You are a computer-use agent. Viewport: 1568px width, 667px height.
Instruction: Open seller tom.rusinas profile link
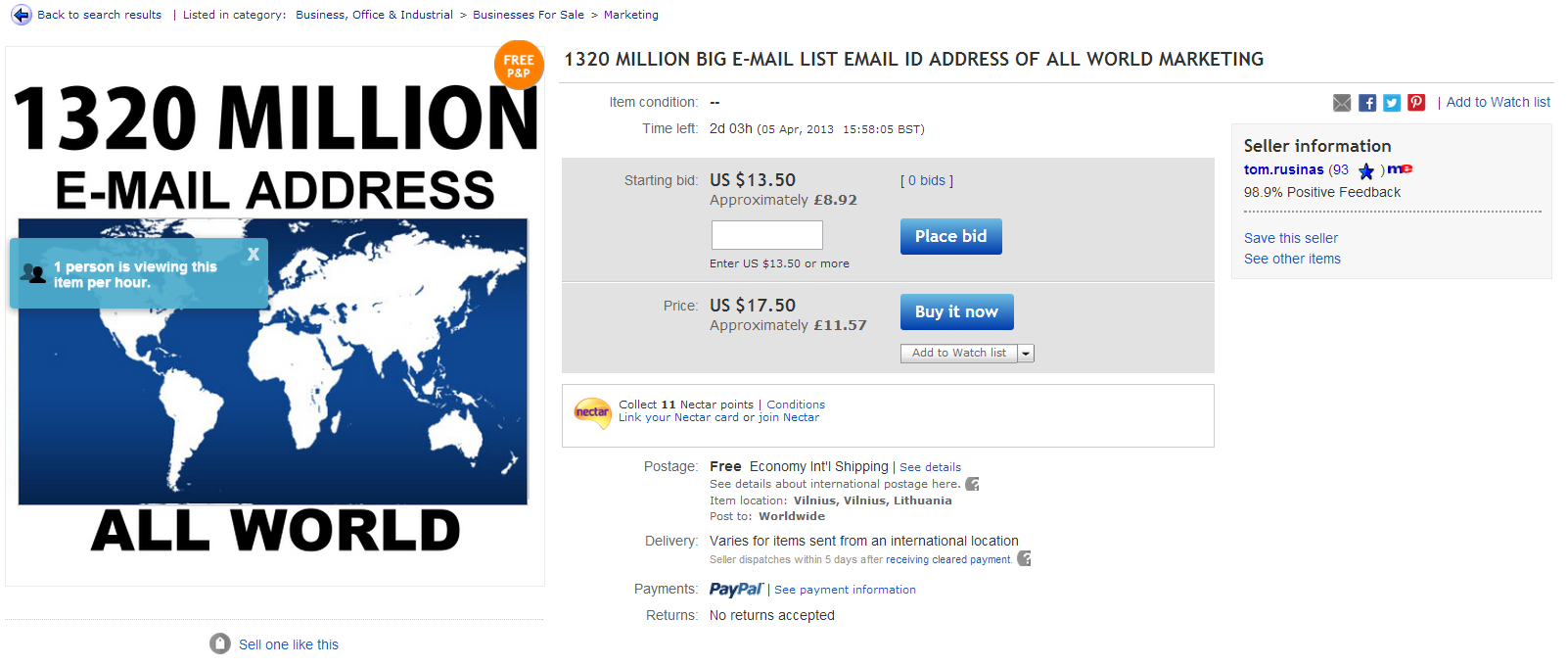click(1283, 169)
